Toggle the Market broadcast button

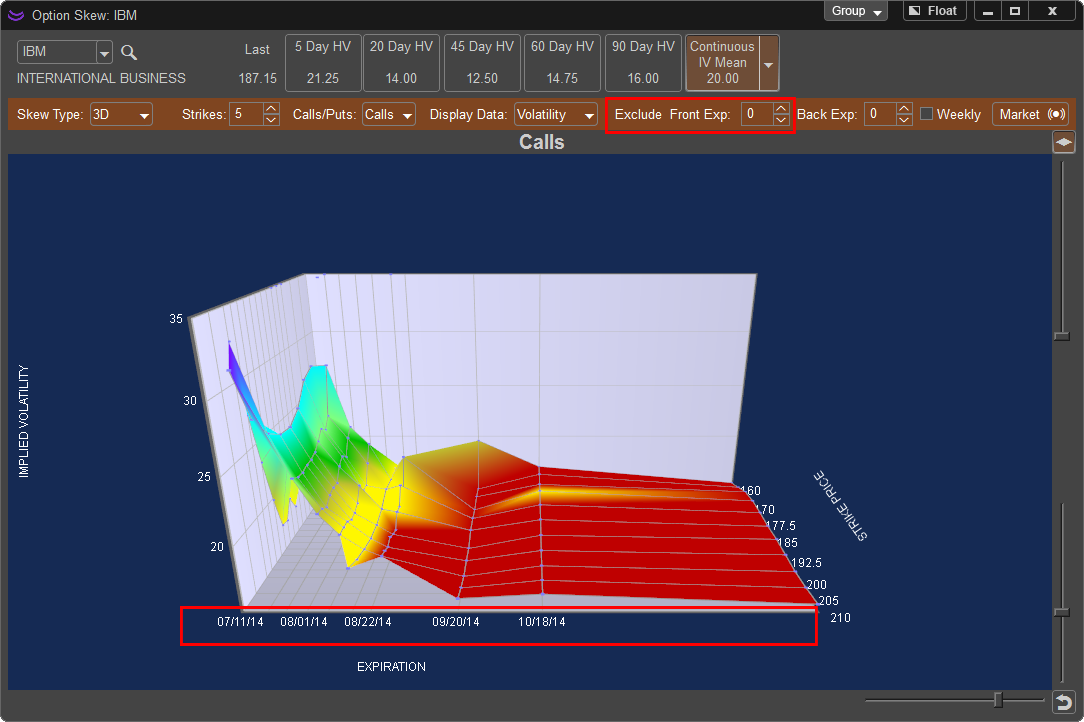click(x=1030, y=114)
